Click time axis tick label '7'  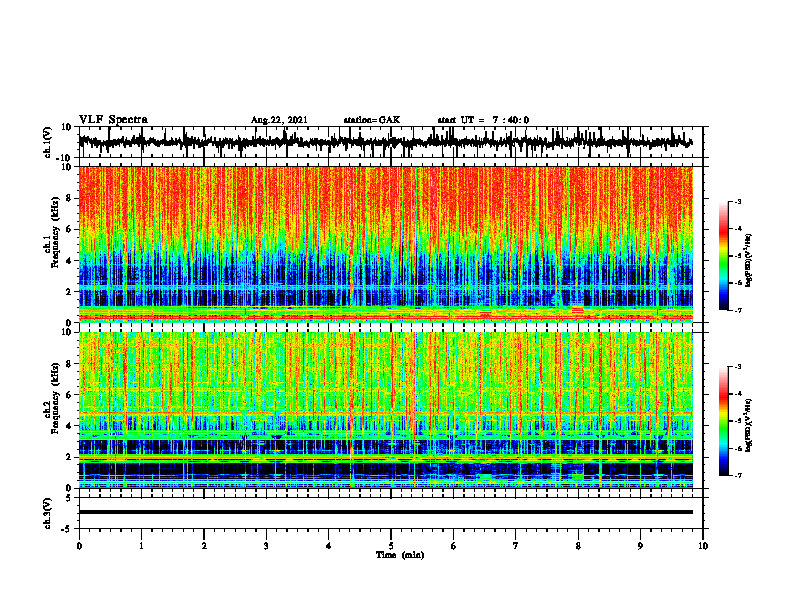(516, 546)
